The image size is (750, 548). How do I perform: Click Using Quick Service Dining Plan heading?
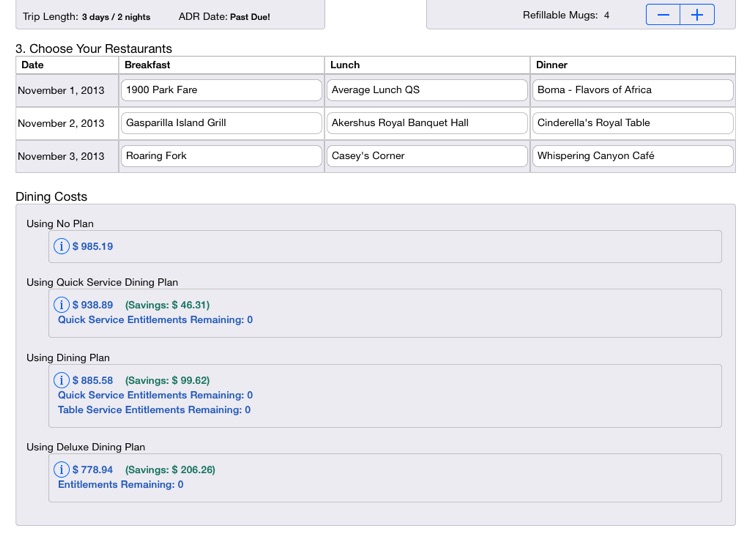pos(102,283)
